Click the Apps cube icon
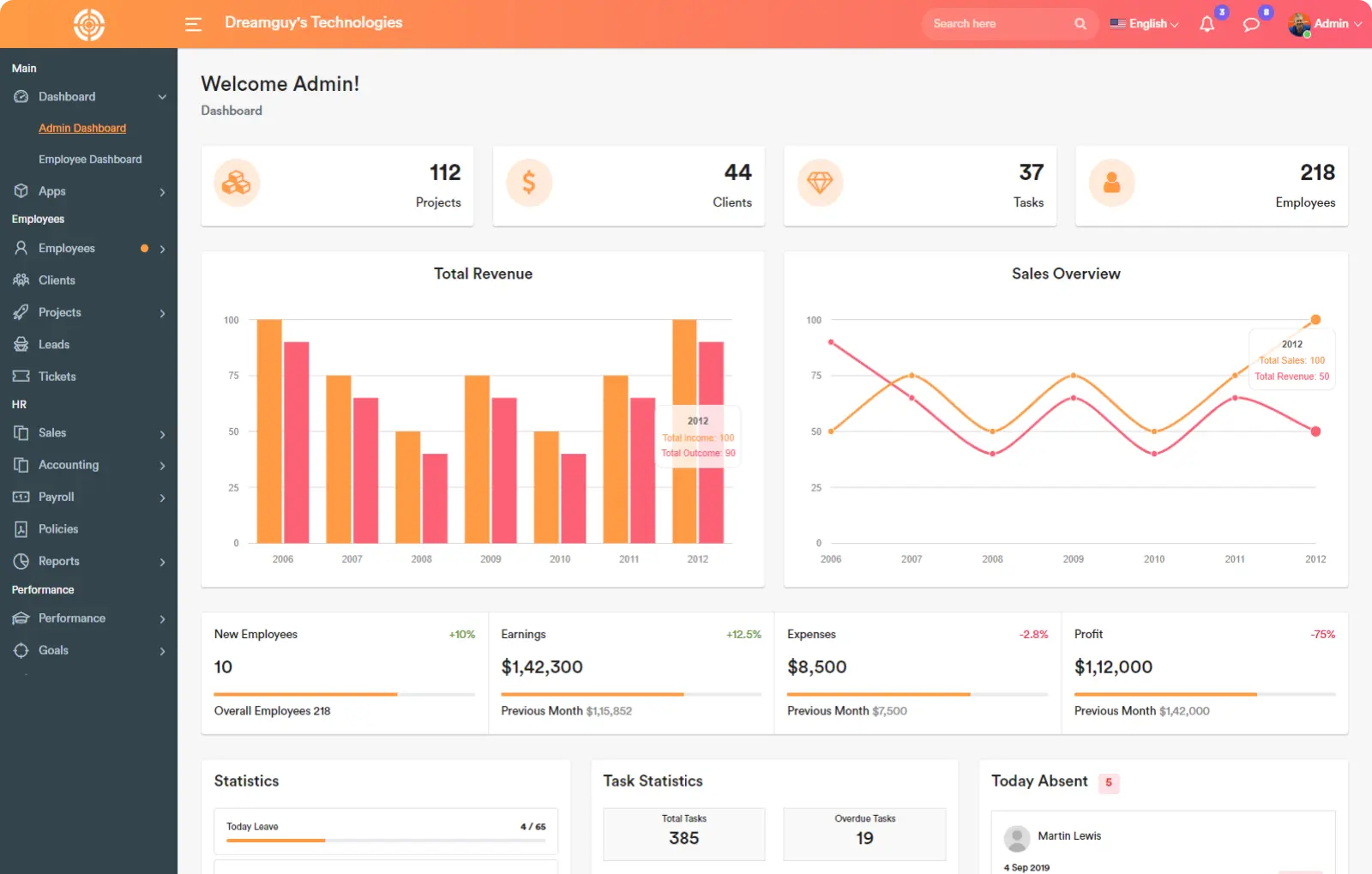Image resolution: width=1372 pixels, height=874 pixels. pyautogui.click(x=21, y=190)
